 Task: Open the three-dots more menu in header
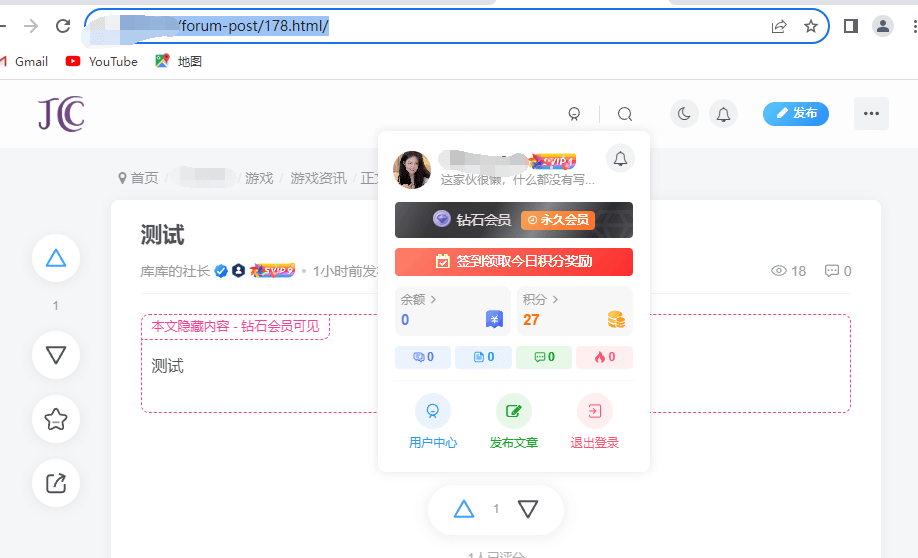click(x=871, y=114)
